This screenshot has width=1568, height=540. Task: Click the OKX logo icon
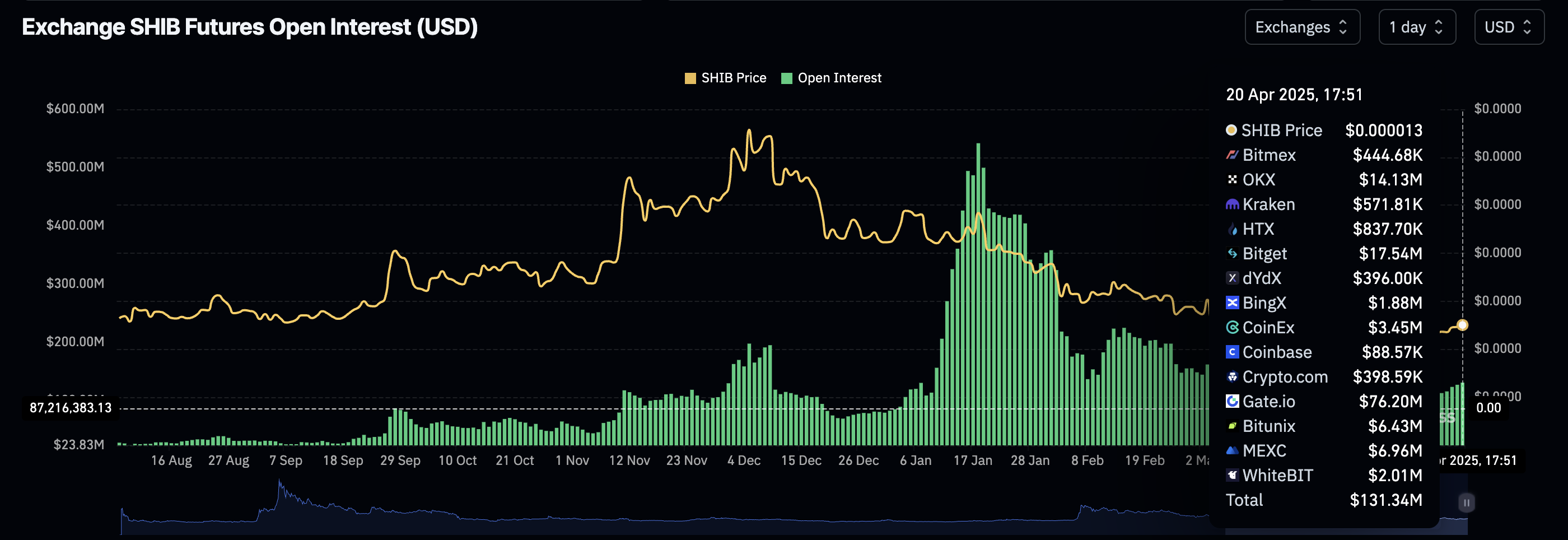click(1231, 180)
